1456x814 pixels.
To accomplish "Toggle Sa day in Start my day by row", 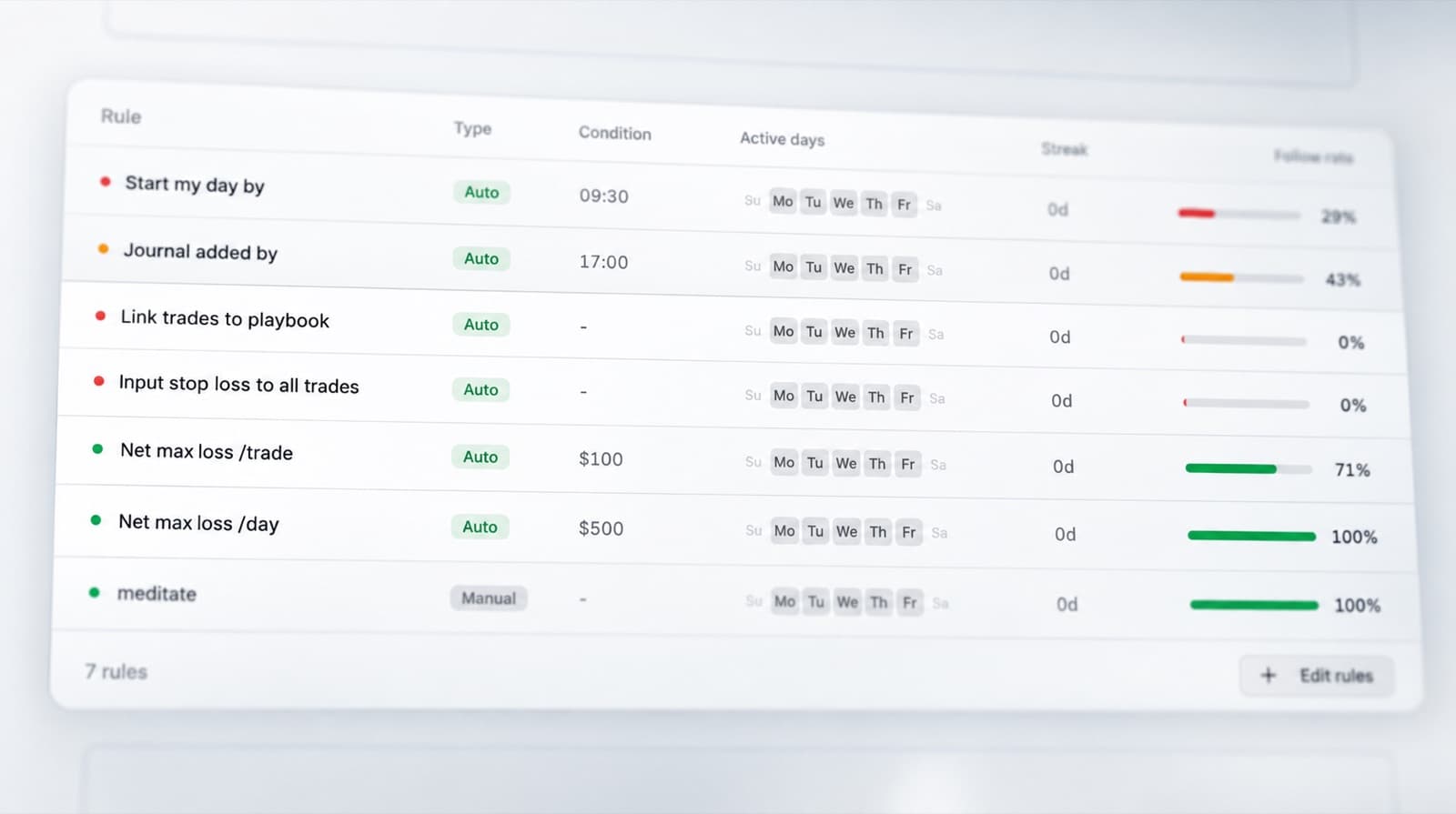I will pos(934,206).
